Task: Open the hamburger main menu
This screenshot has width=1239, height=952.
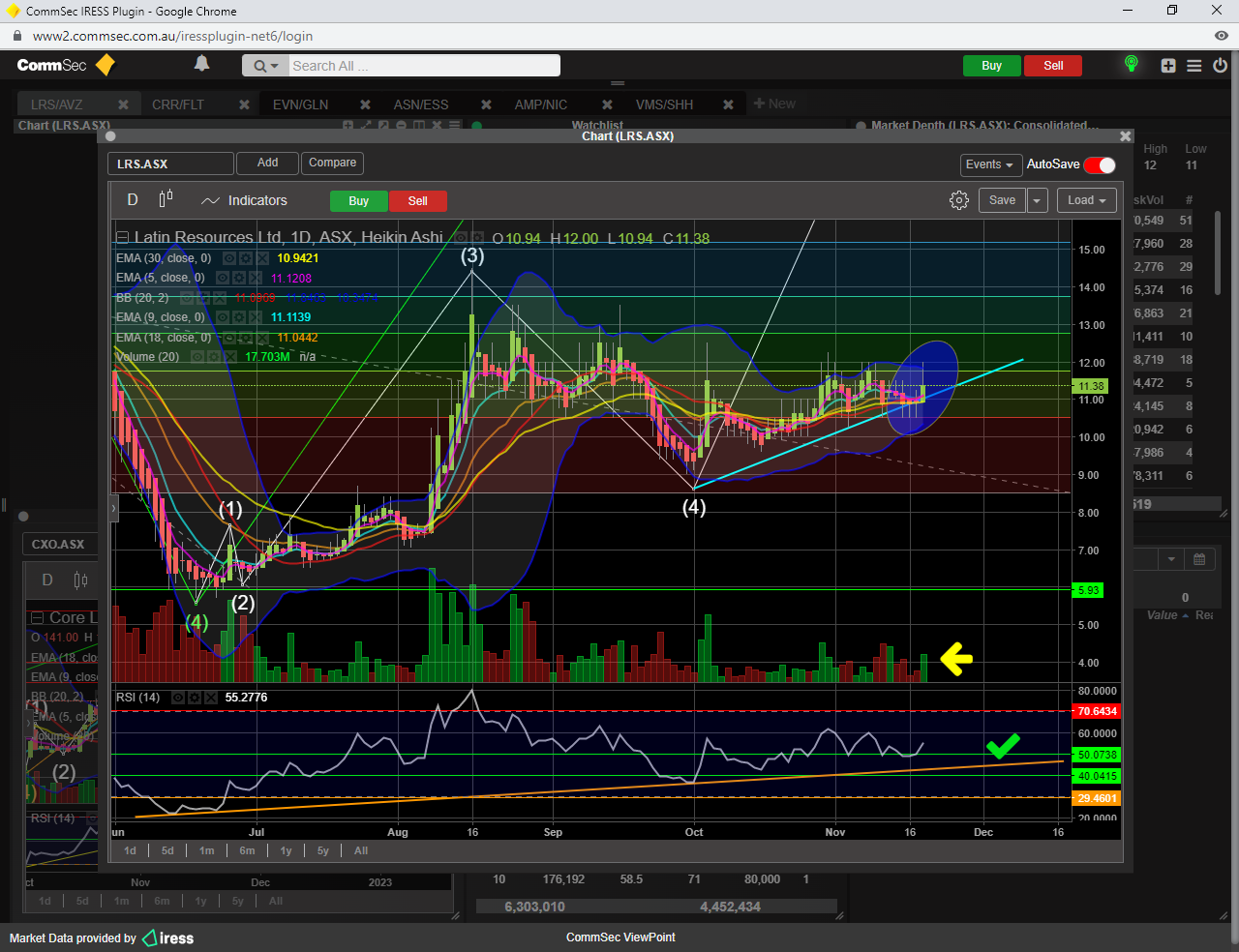Action: pos(1194,66)
